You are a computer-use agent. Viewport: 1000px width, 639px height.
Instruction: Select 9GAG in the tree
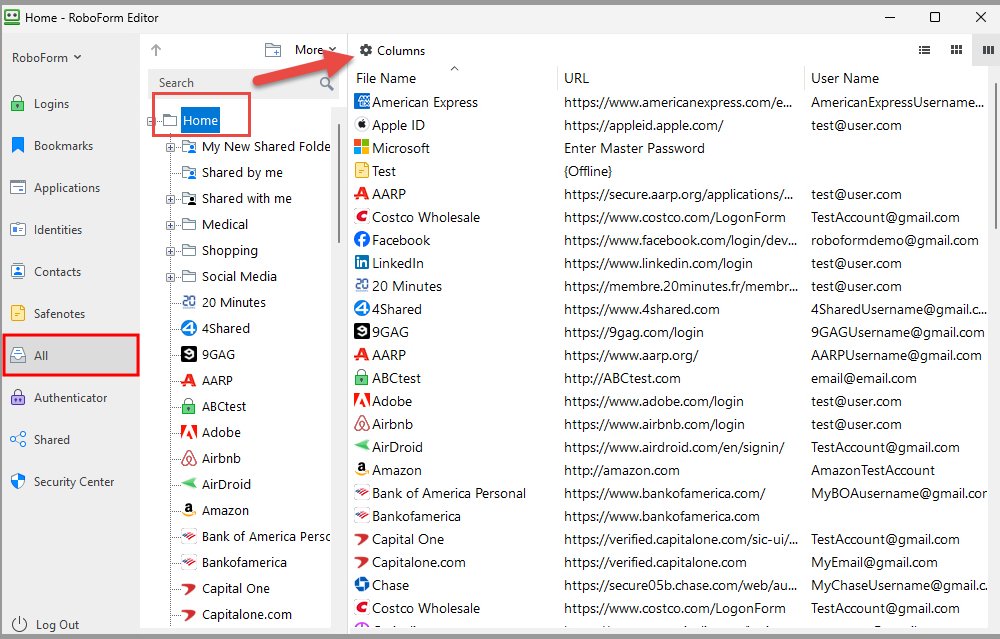tap(218, 355)
